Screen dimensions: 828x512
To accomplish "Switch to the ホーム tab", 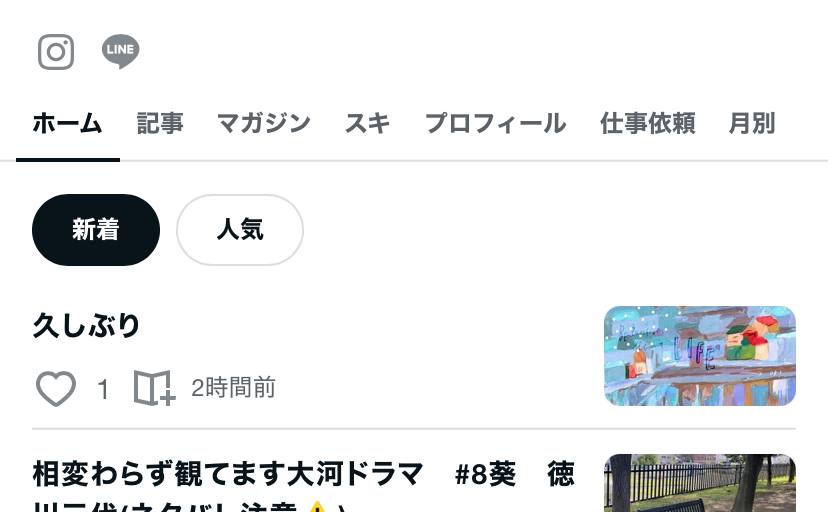I will pos(68,124).
